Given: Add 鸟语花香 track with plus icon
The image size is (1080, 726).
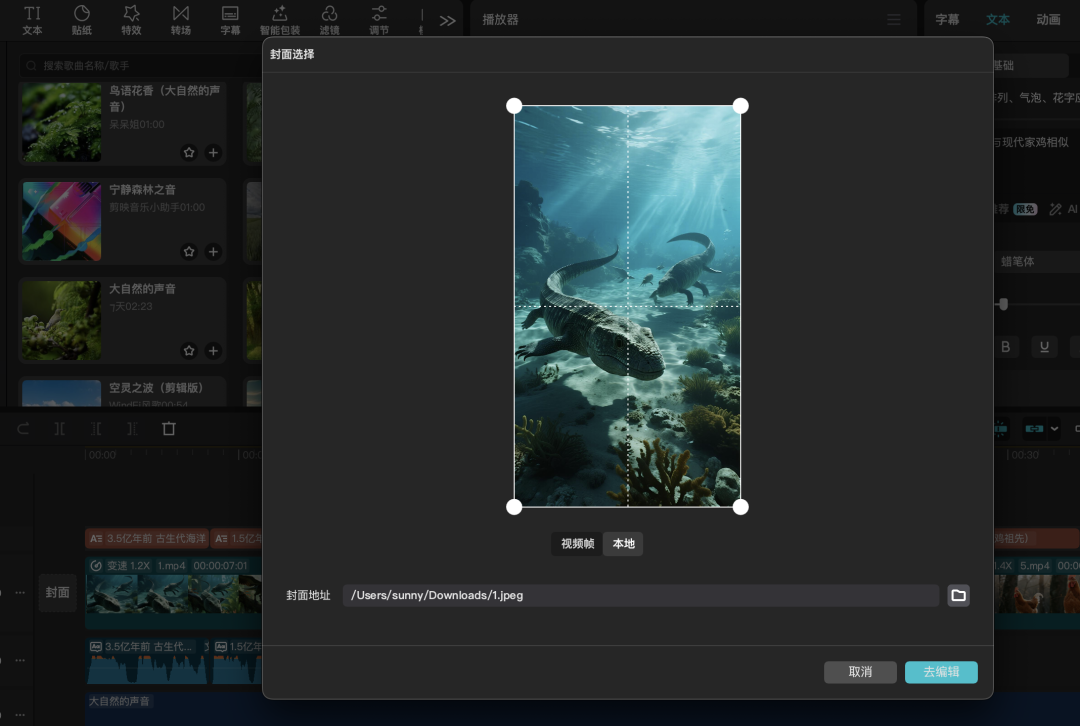Looking at the screenshot, I should 213,152.
